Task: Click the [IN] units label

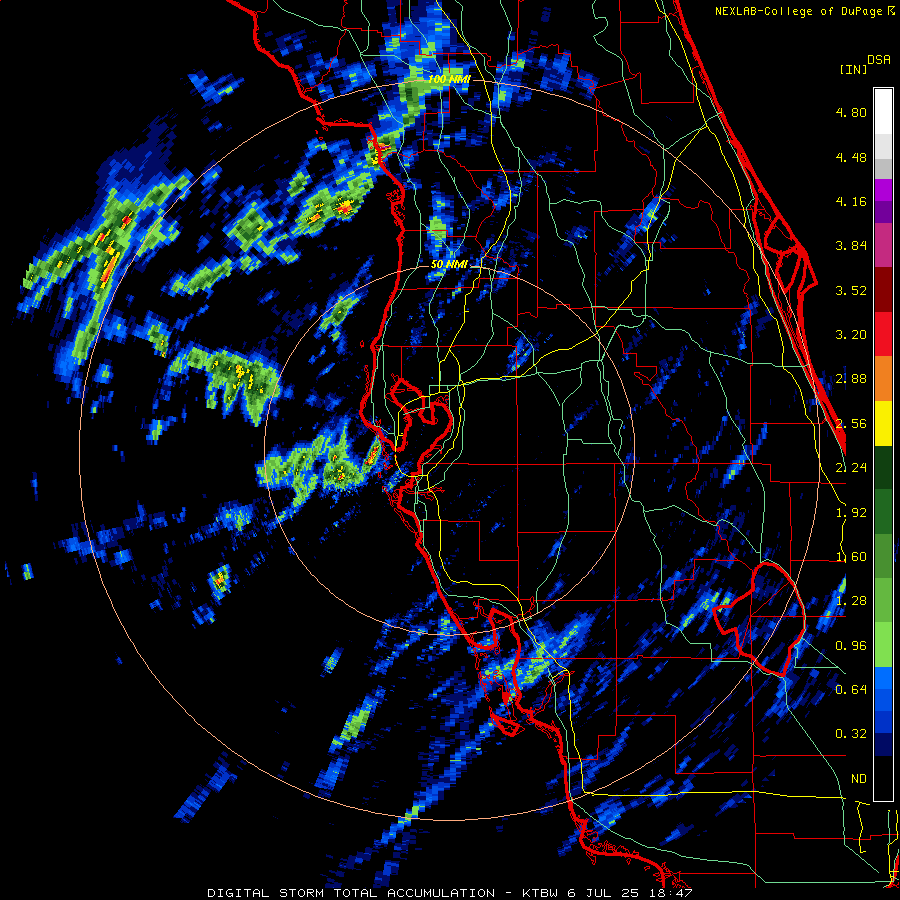Action: tap(853, 69)
